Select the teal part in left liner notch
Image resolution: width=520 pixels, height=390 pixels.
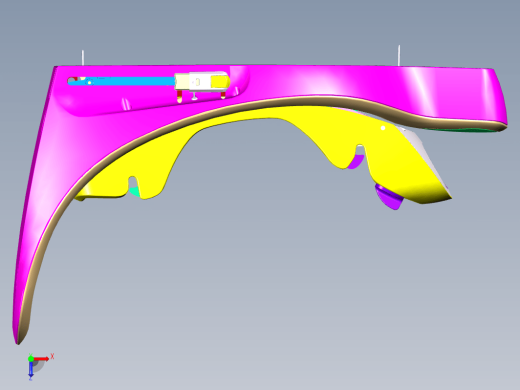[134, 191]
